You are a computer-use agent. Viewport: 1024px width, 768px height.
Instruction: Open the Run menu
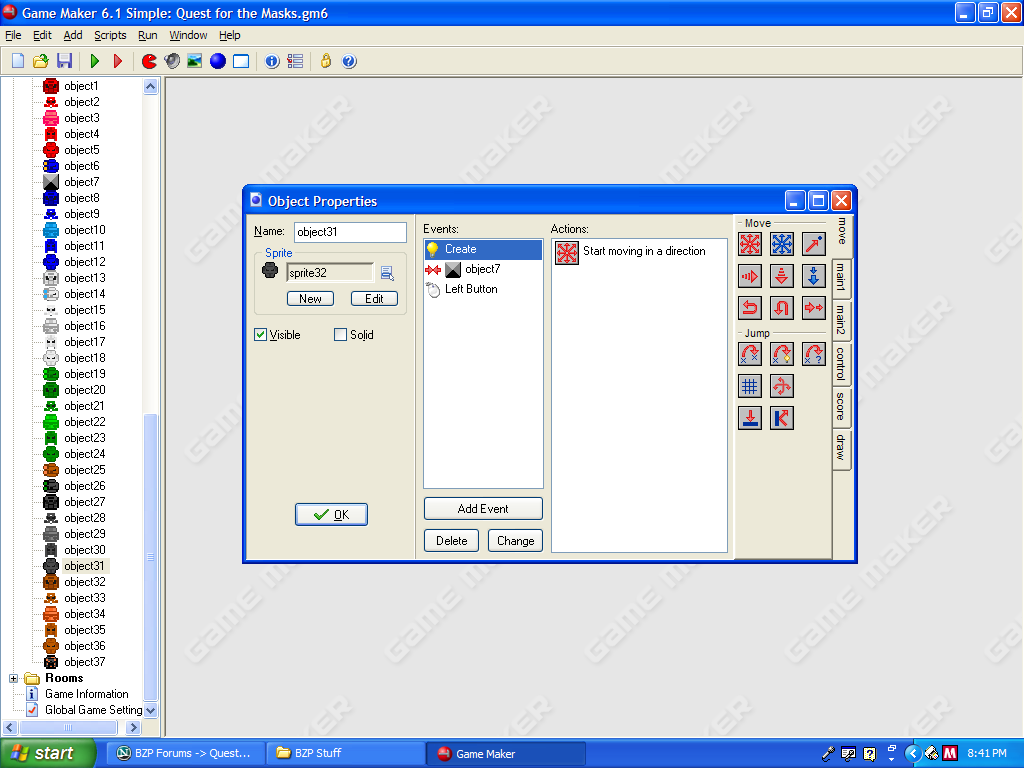coord(148,35)
